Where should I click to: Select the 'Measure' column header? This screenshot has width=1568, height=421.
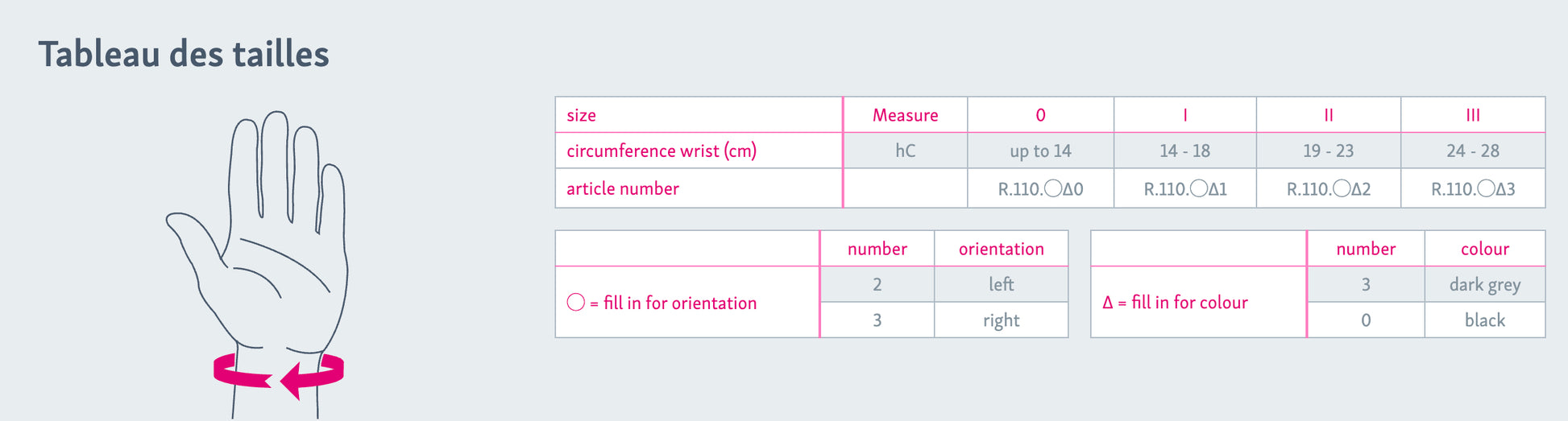click(905, 115)
